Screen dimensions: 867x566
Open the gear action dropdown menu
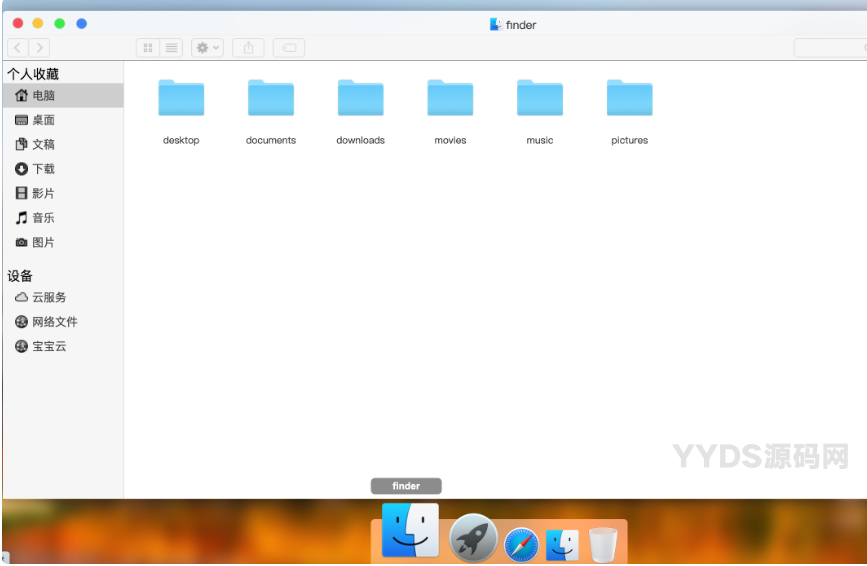click(208, 48)
